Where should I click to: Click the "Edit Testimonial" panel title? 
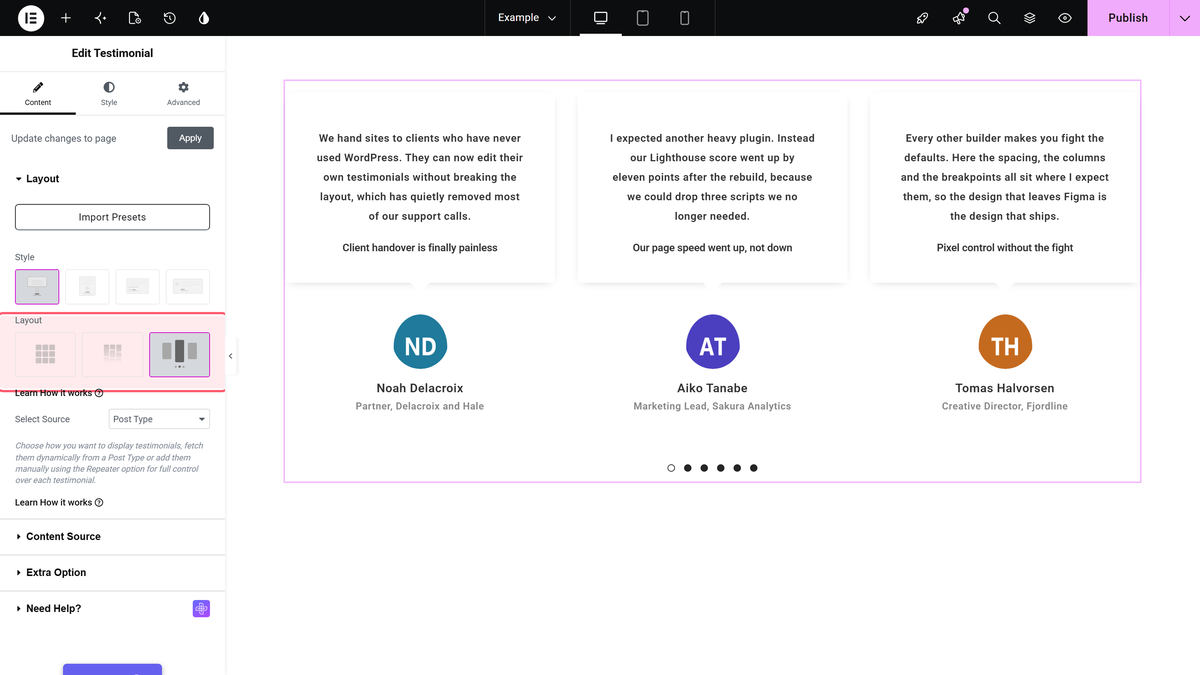coord(112,53)
